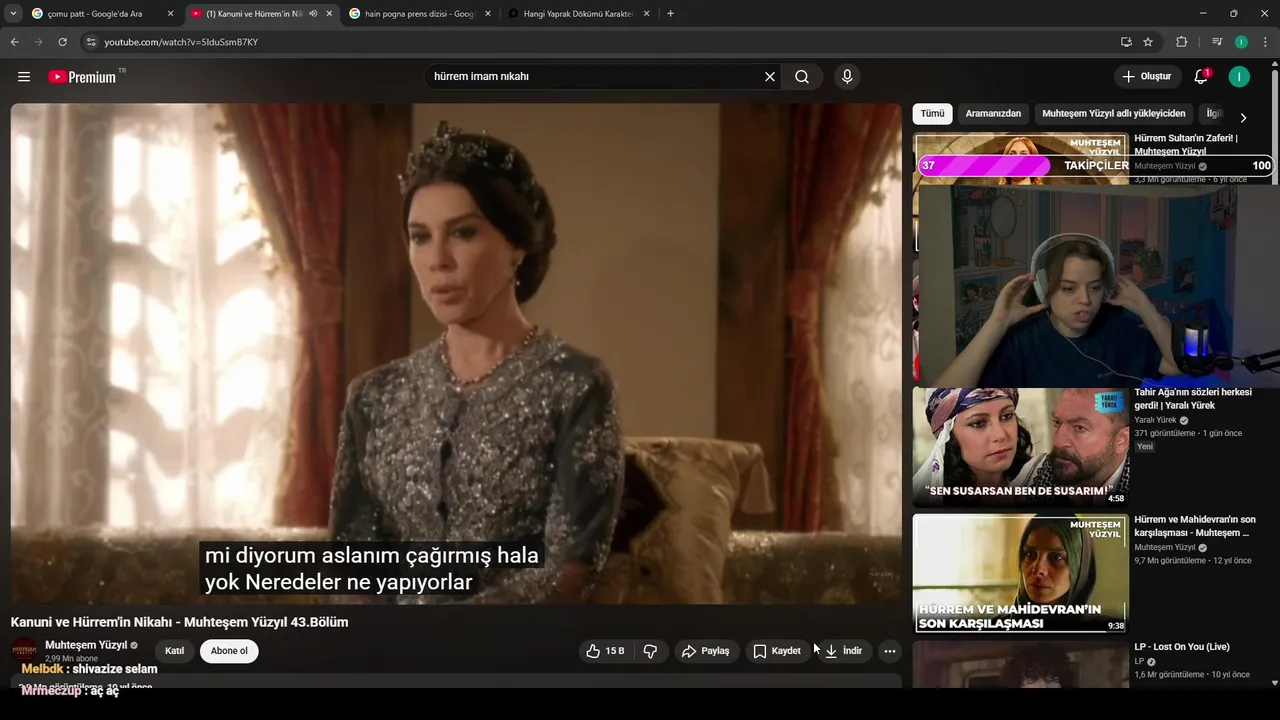
Task: Click the 'Oluştur' create button
Action: pyautogui.click(x=1147, y=77)
